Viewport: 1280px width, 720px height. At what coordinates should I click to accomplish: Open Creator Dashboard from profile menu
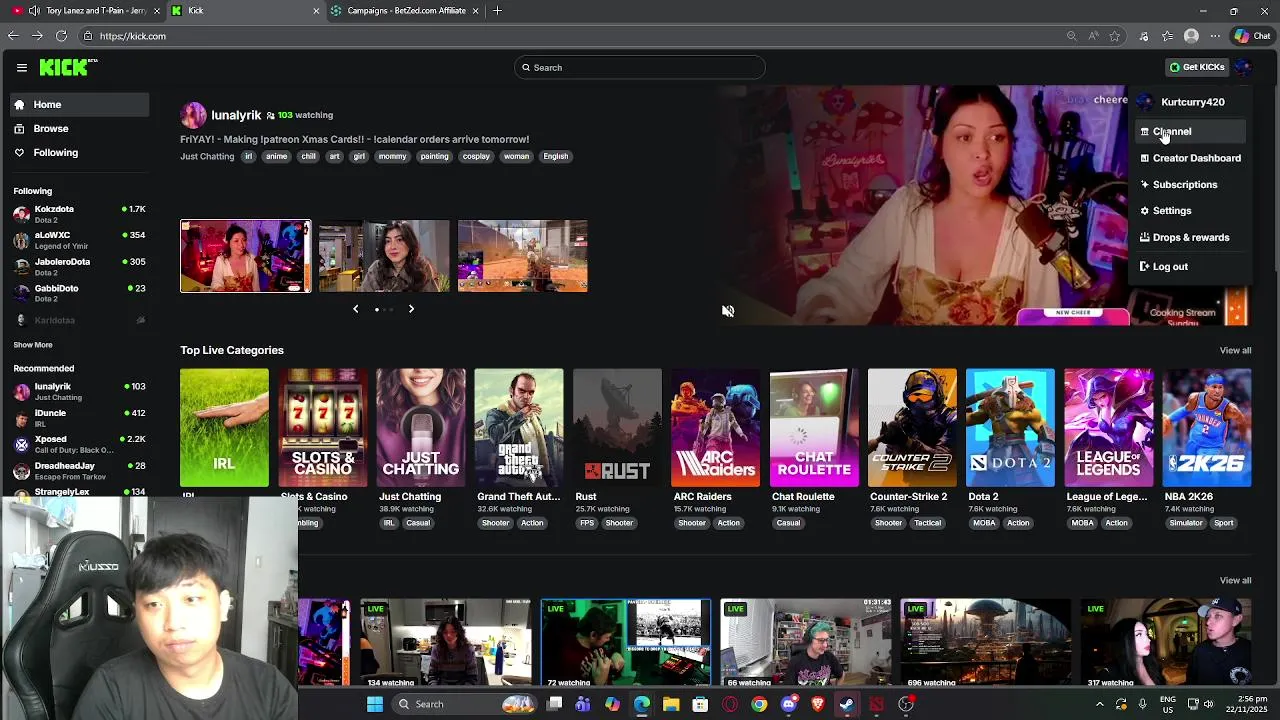tap(1189, 158)
